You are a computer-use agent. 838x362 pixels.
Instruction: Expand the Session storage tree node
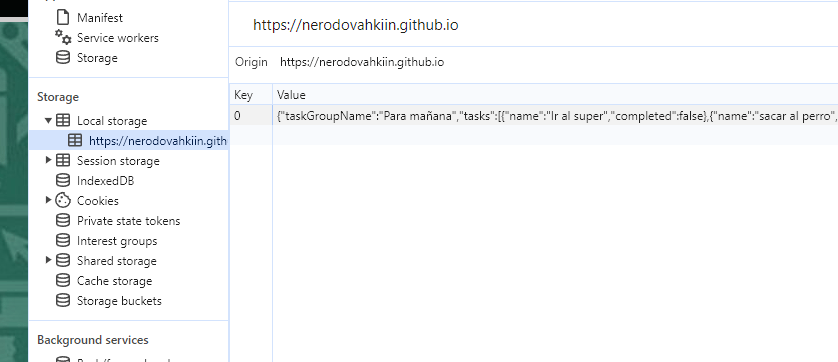click(48, 160)
